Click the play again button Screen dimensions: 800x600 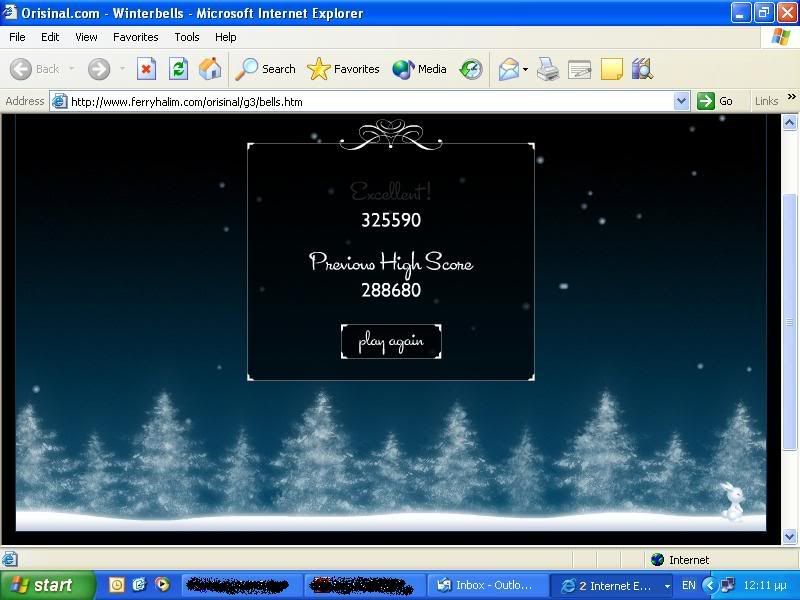[x=391, y=341]
